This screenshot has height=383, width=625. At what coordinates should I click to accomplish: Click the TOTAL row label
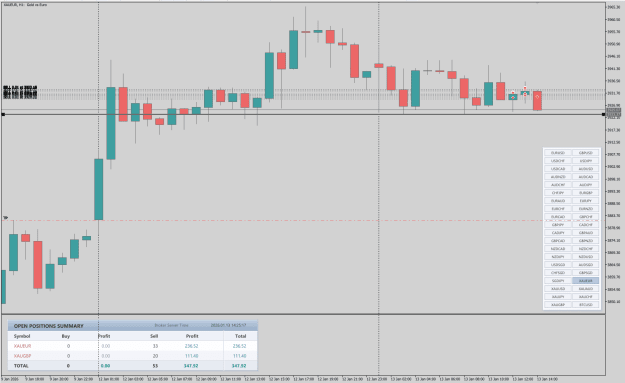pyautogui.click(x=21, y=365)
